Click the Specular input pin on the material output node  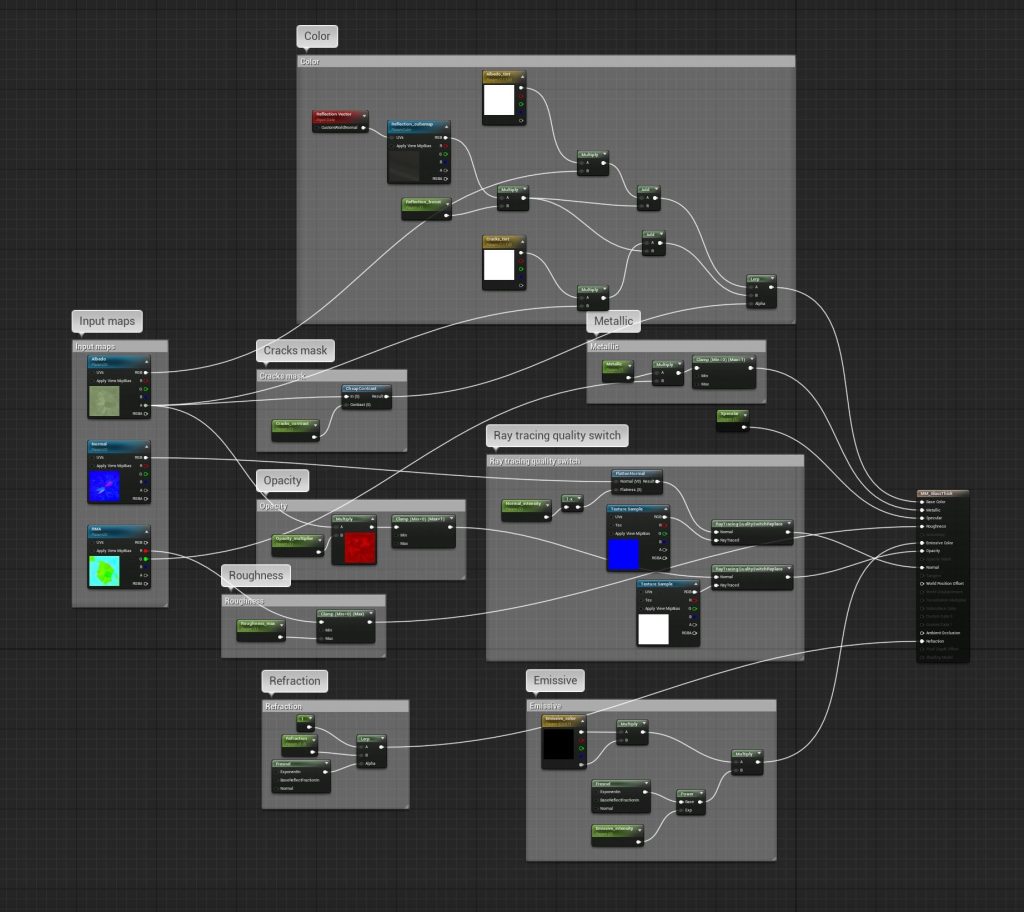[x=921, y=518]
